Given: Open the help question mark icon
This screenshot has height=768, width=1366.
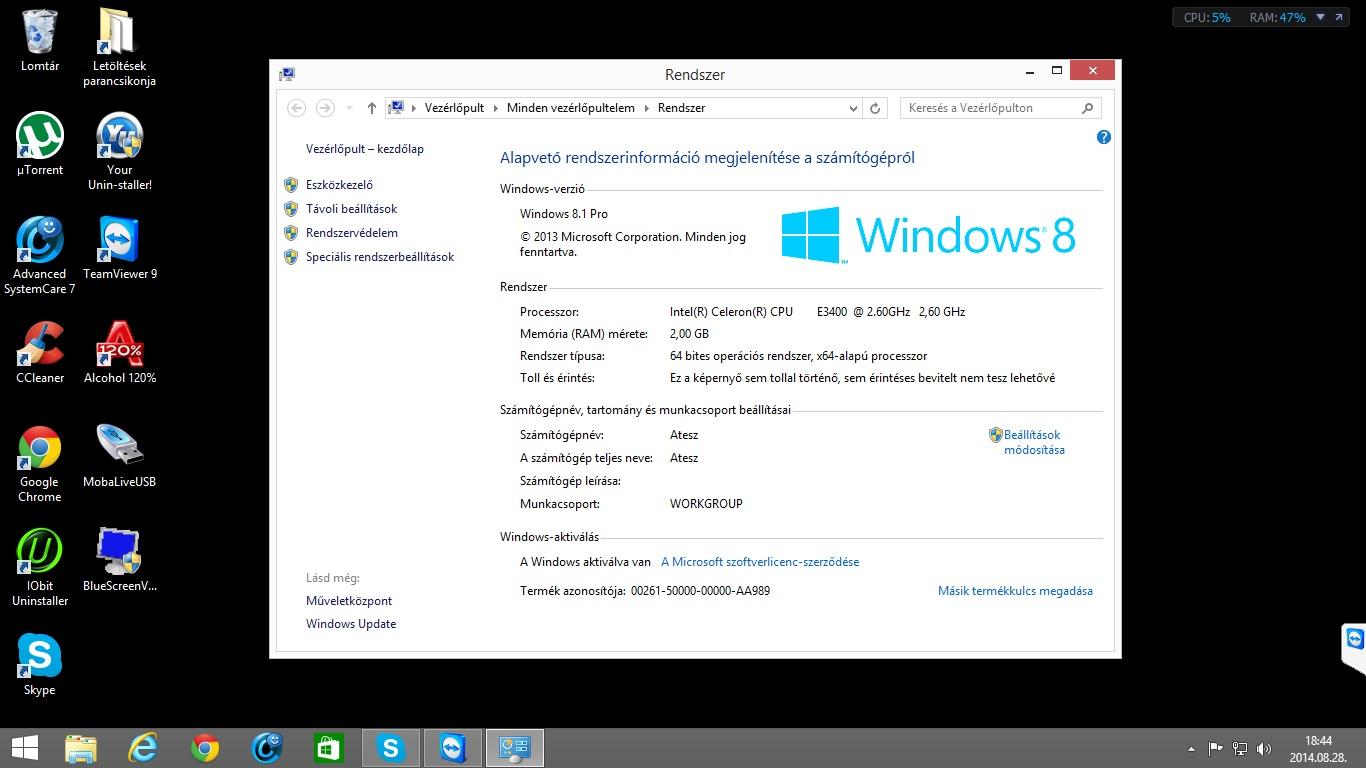Looking at the screenshot, I should [x=1104, y=137].
